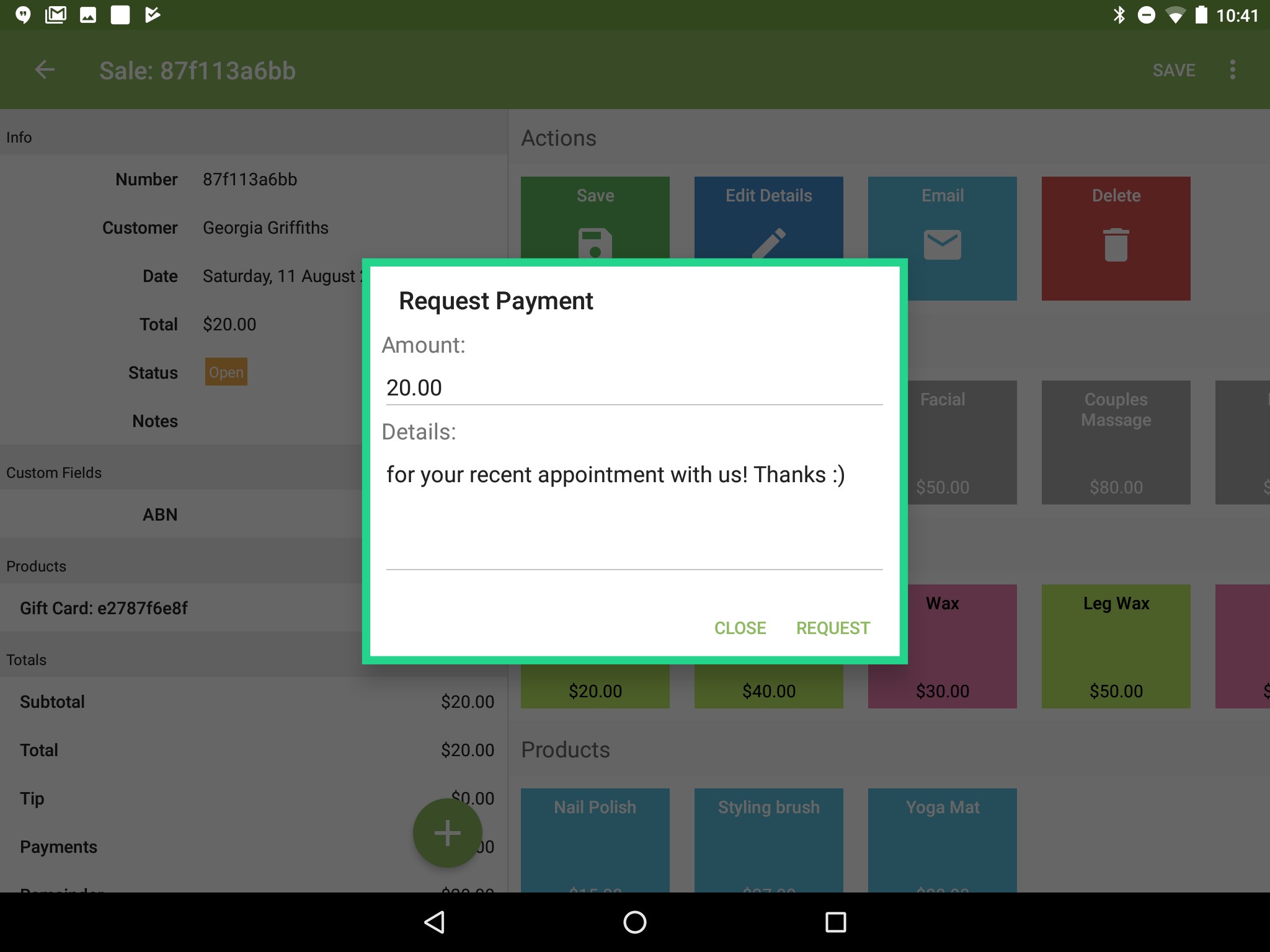Tap the Bluetooth status icon
The image size is (1270, 952).
coord(1119,15)
